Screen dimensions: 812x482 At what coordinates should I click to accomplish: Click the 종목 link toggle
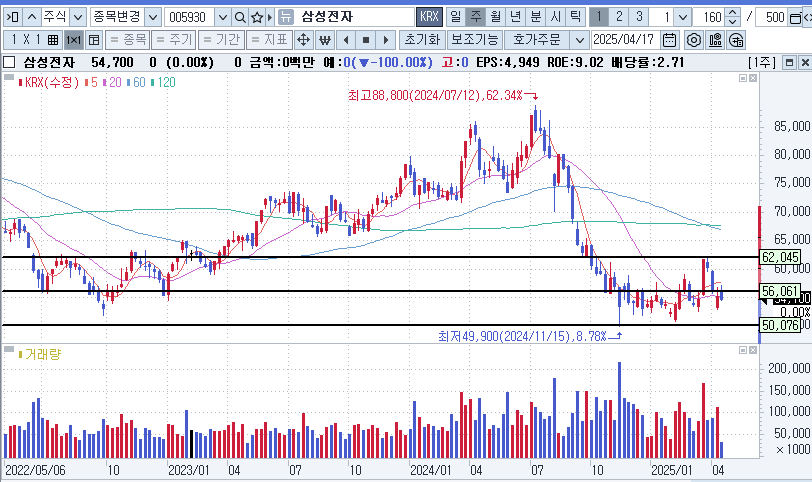(128, 40)
